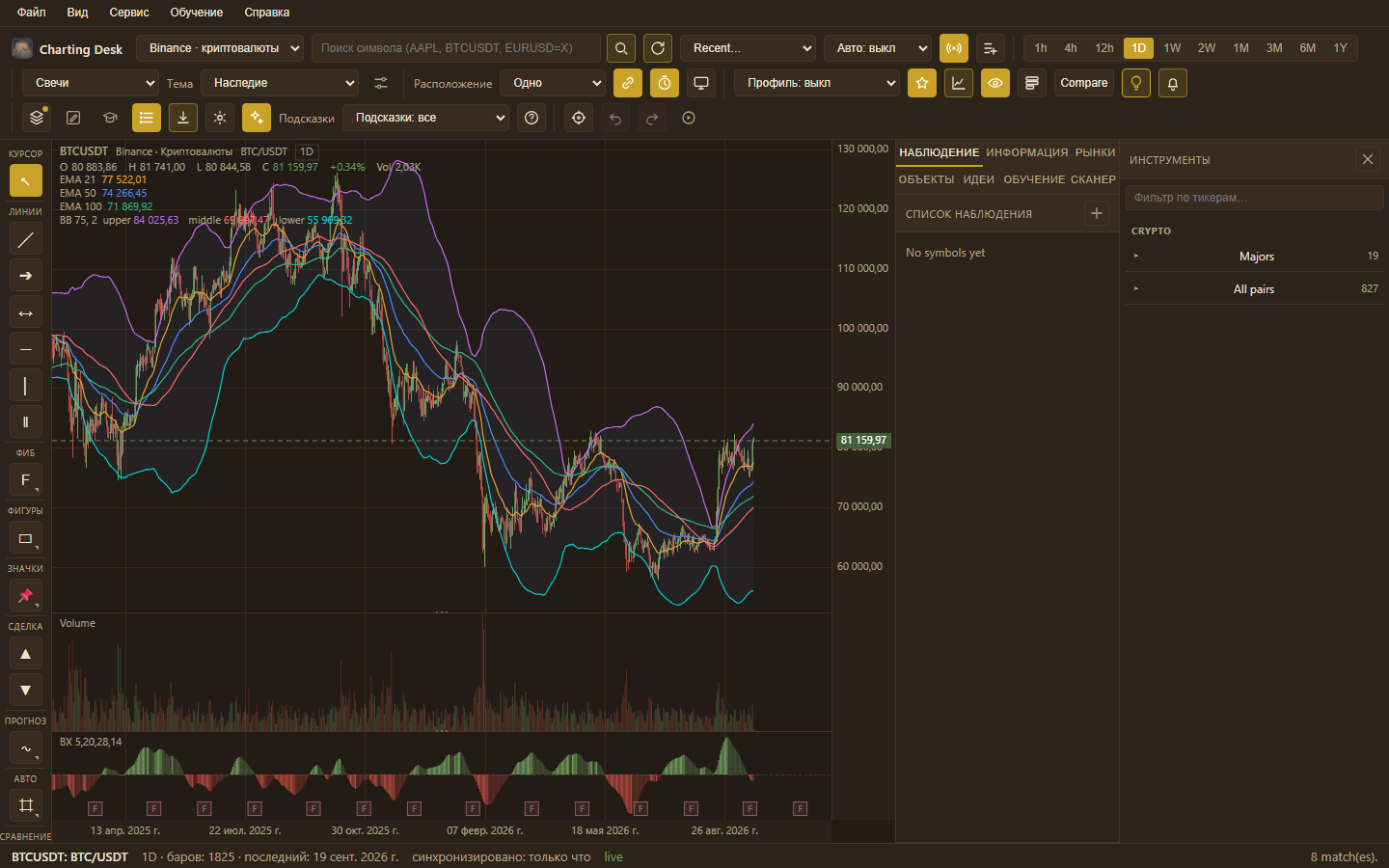Toggle the live broadcast signal button
The image size is (1389, 868).
click(954, 48)
